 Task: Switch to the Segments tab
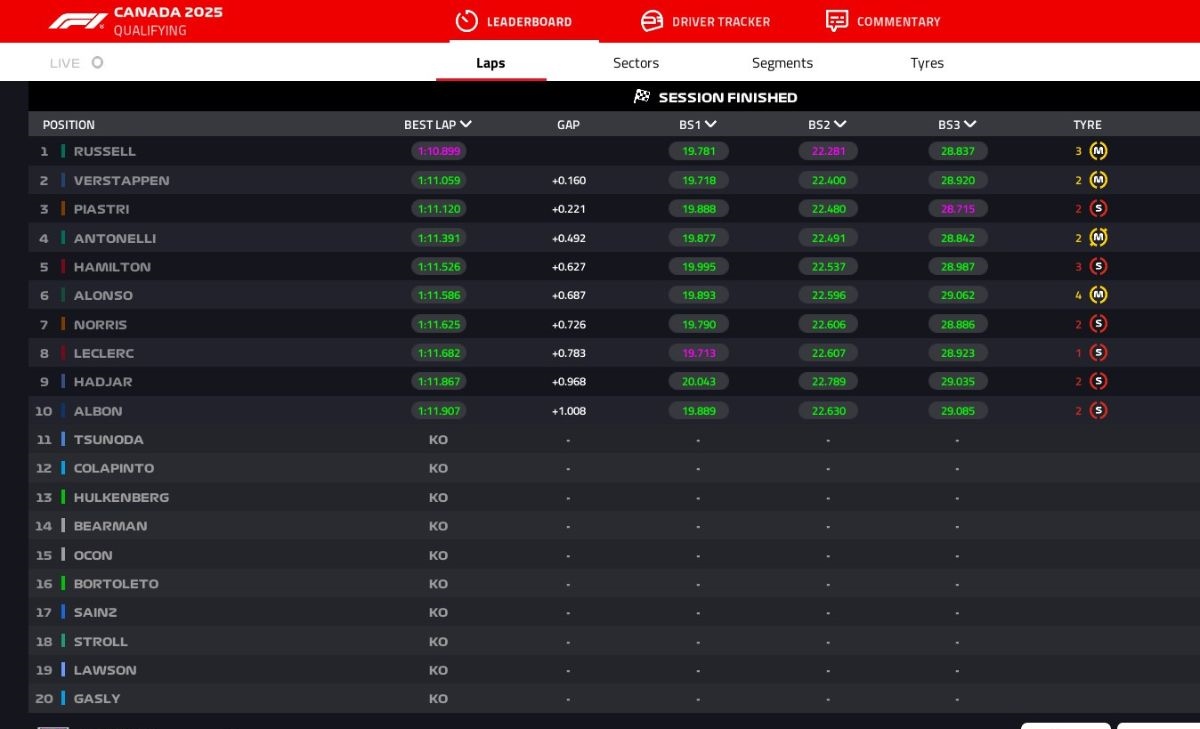782,63
